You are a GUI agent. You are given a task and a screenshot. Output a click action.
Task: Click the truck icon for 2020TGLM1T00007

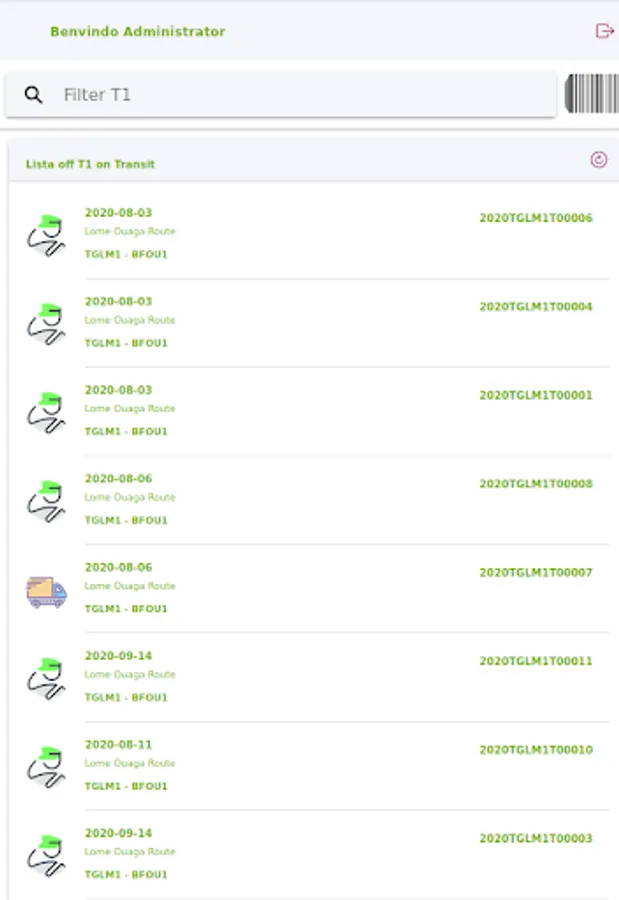tap(46, 591)
